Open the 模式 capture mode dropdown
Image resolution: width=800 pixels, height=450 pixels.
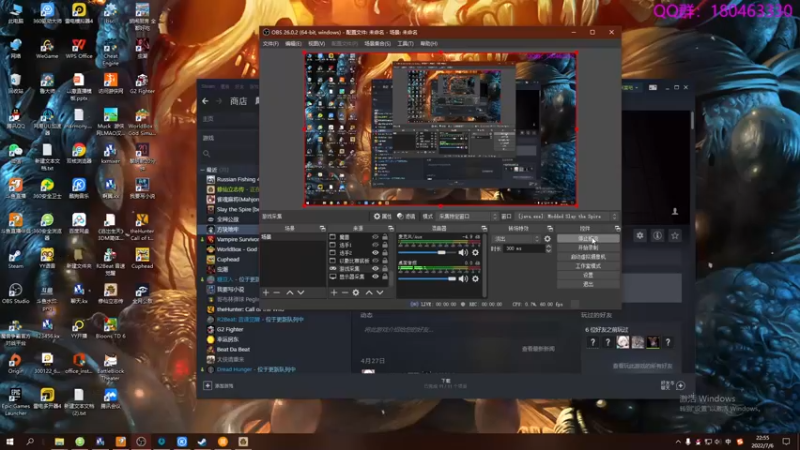(x=467, y=216)
